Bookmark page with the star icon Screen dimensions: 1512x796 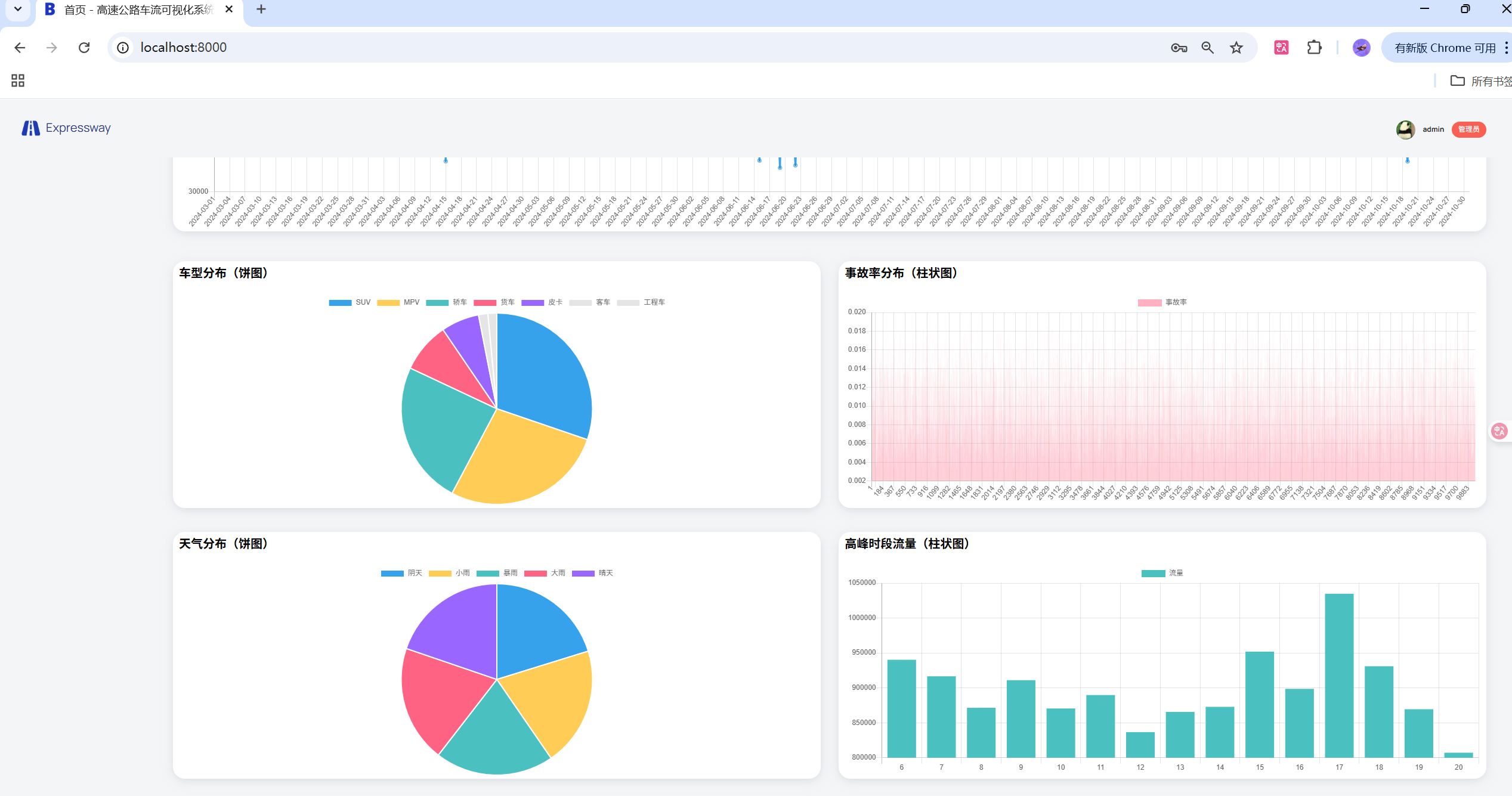point(1236,48)
